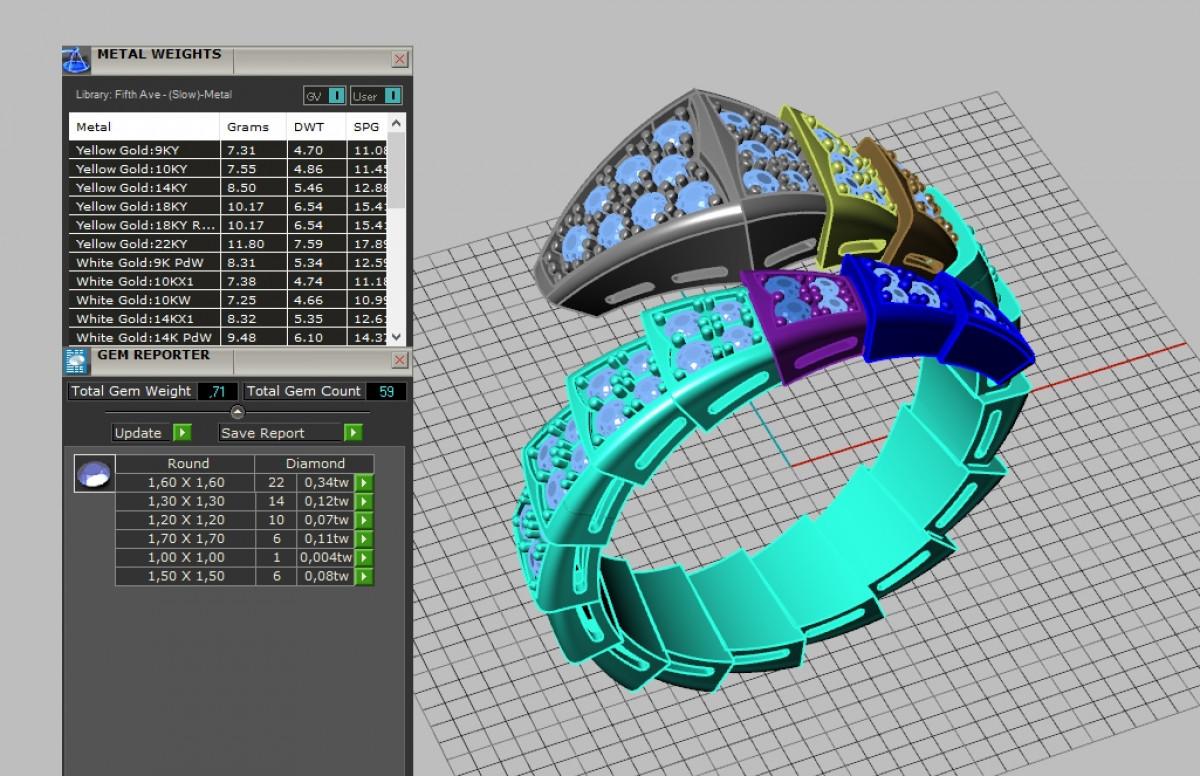The height and width of the screenshot is (776, 1200).
Task: Click green arrow for 1,70 X 1,70 row
Action: tap(364, 539)
